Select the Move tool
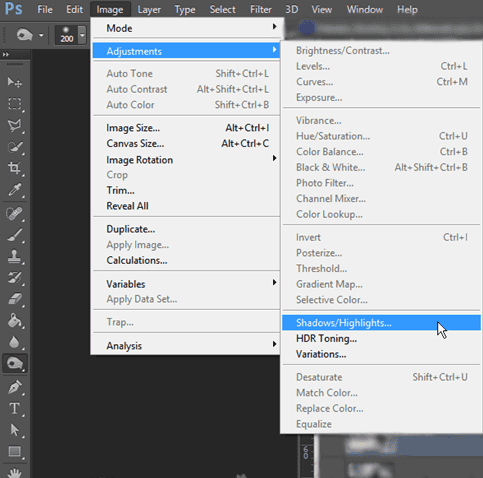The height and width of the screenshot is (478, 483). point(14,82)
